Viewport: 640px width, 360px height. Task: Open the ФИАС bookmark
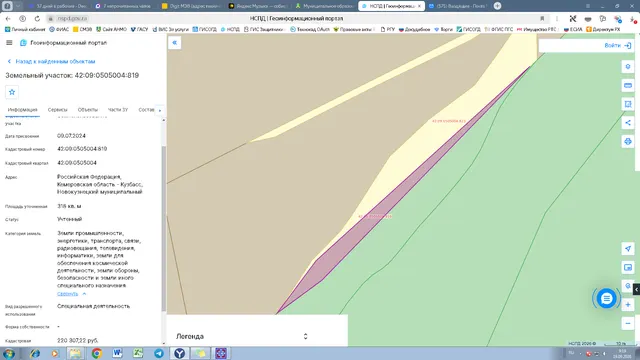tap(59, 29)
